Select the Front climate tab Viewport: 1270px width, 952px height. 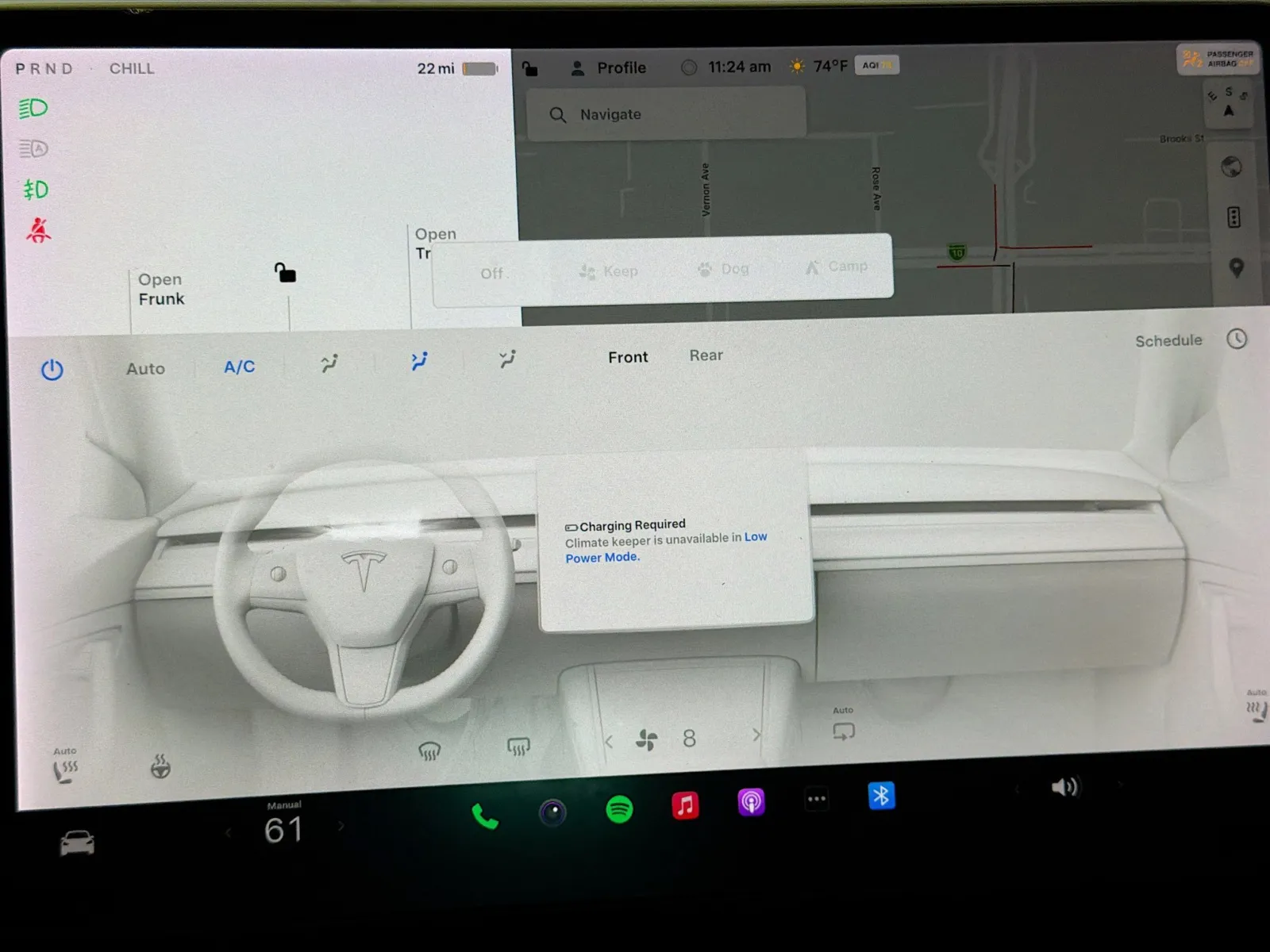coord(628,357)
